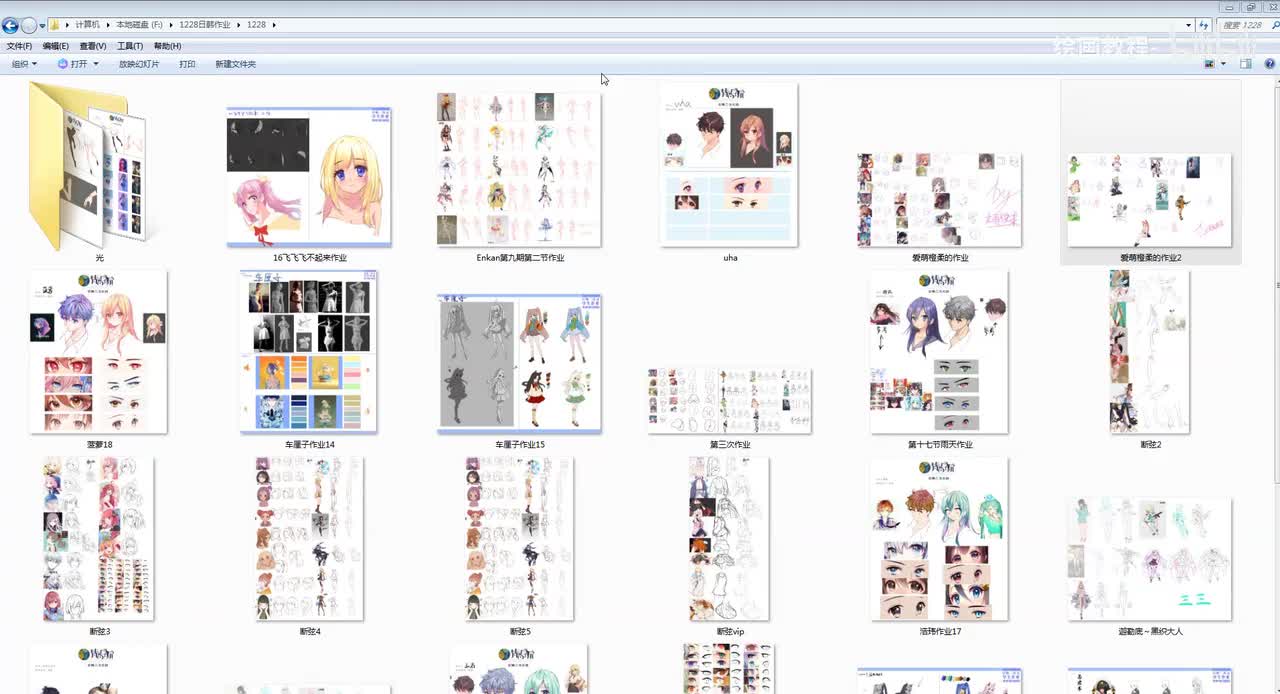This screenshot has width=1280, height=694.
Task: Select the 爱萌橙柔的作业 thumbnail
Action: tap(939, 199)
